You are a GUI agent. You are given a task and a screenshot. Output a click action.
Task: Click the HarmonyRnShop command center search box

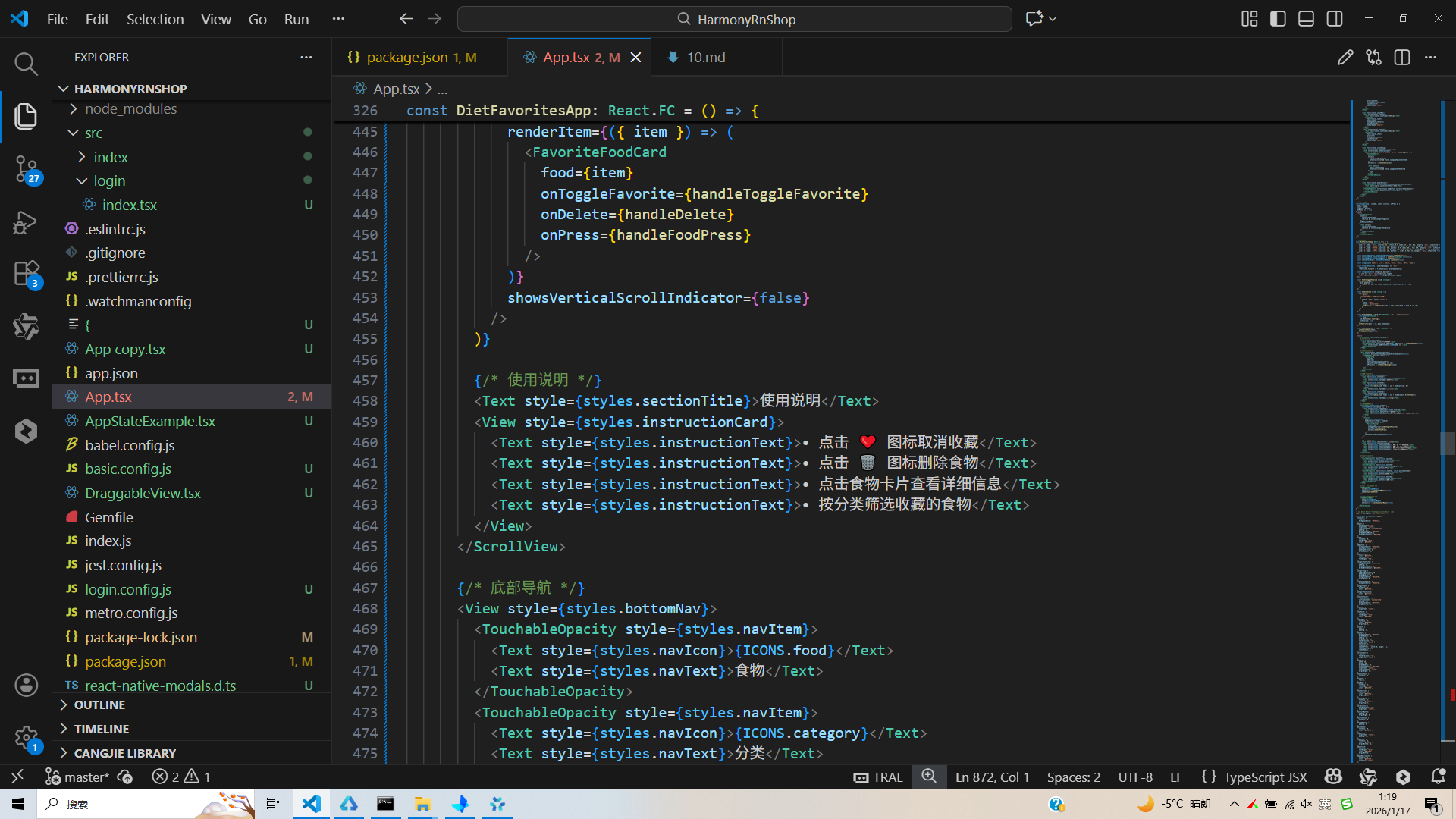(x=734, y=19)
